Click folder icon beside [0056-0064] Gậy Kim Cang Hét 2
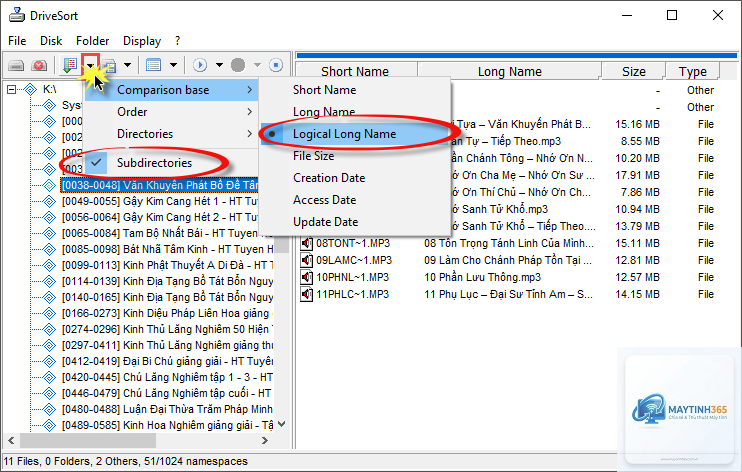The image size is (742, 472). (49, 217)
